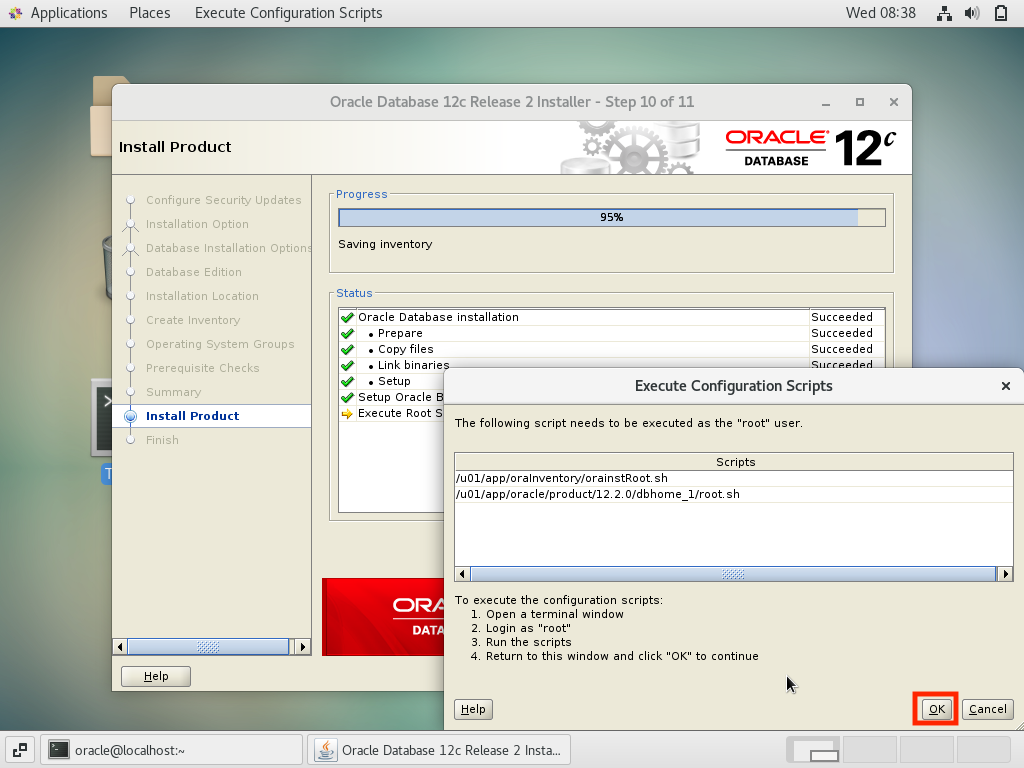Maximize the Oracle installer window
This screenshot has width=1024, height=768.
coord(860,103)
